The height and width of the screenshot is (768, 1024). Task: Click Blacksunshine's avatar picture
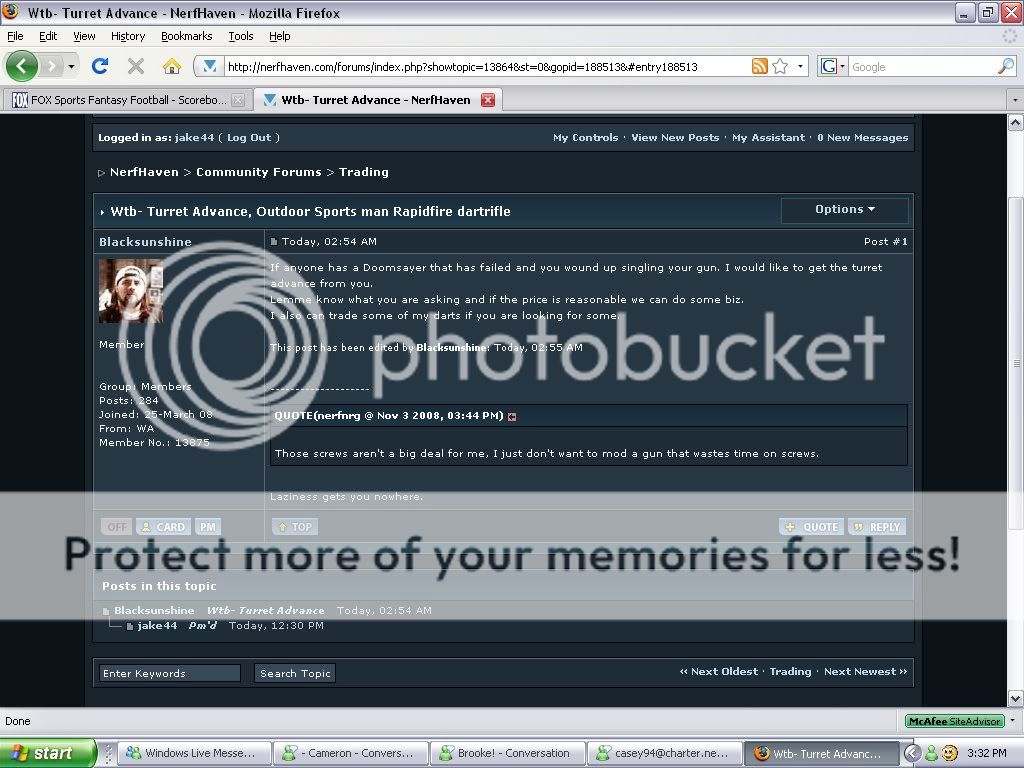pyautogui.click(x=131, y=291)
